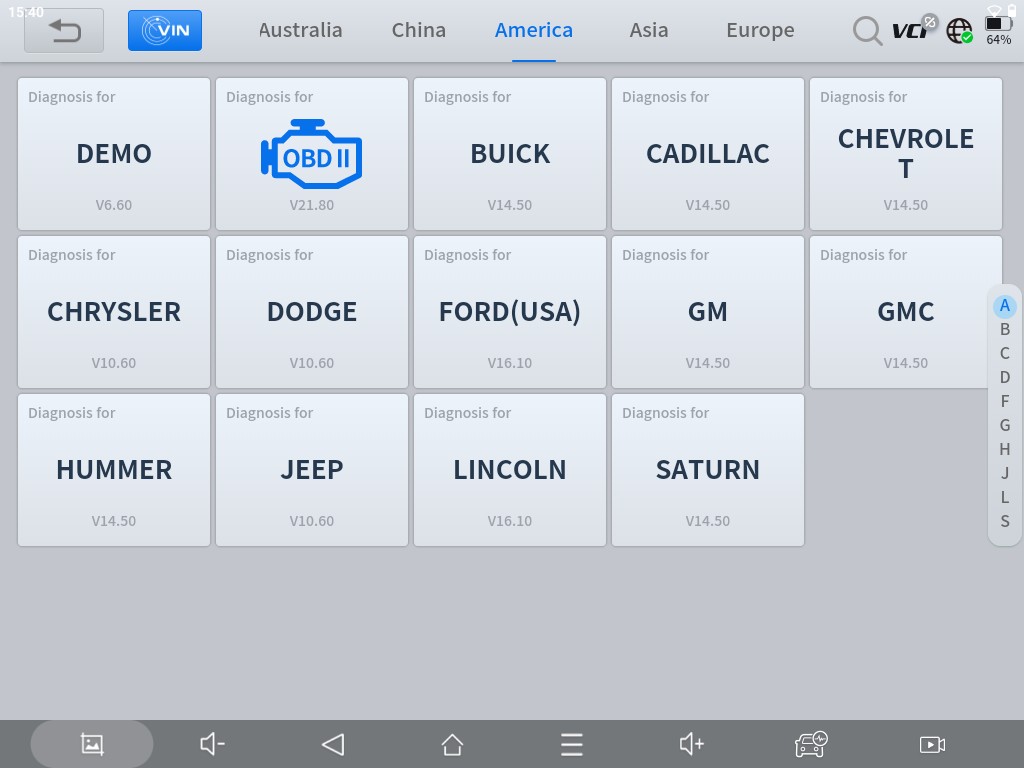The width and height of the screenshot is (1024, 768).
Task: Open the VIN scan function
Action: point(165,30)
